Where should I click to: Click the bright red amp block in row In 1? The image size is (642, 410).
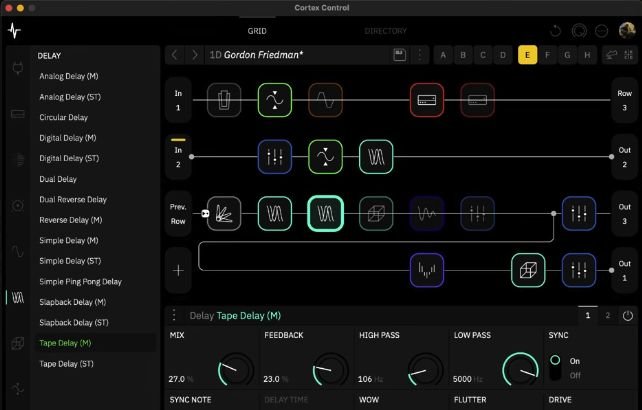pos(427,100)
